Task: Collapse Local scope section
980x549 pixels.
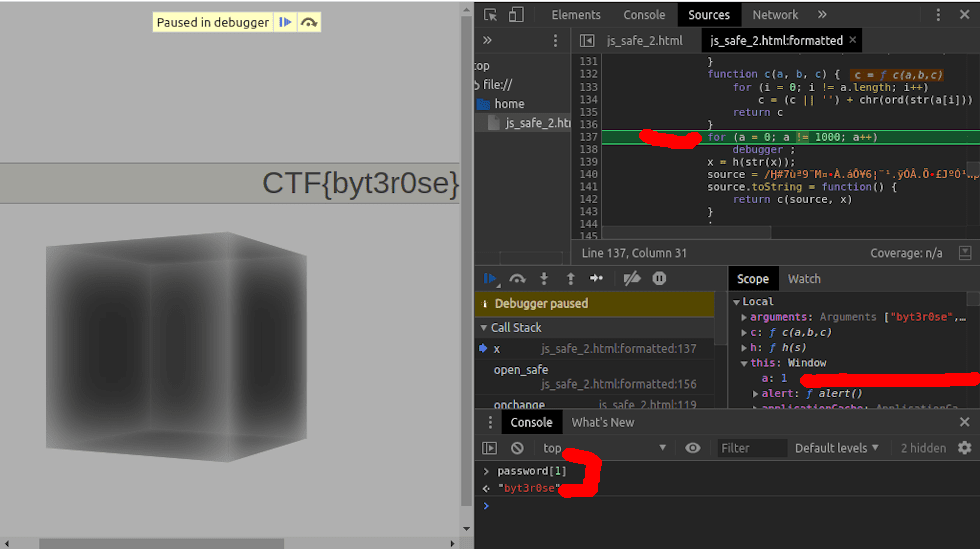Action: point(736,302)
